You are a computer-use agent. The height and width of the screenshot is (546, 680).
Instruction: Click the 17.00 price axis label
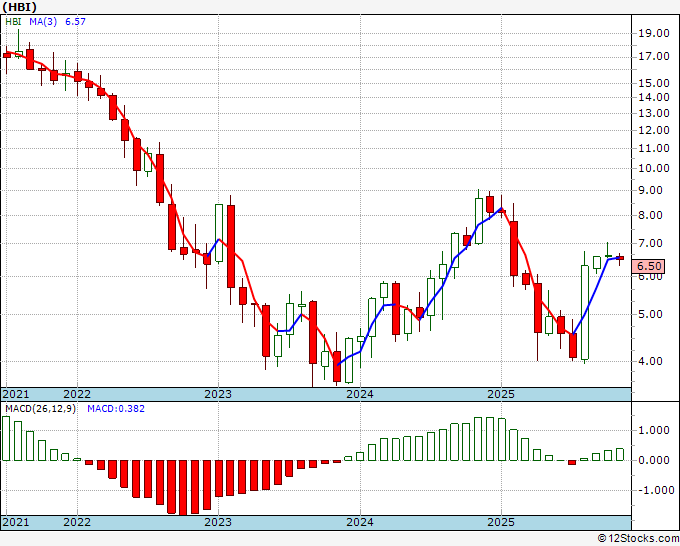(654, 56)
